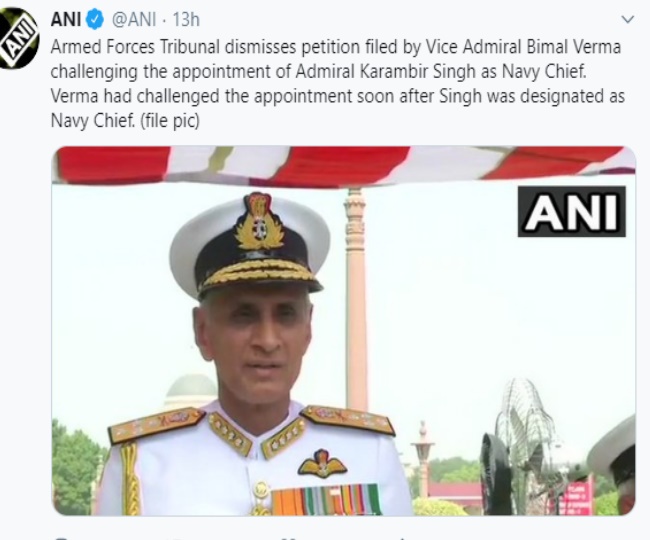The height and width of the screenshot is (540, 650).
Task: Click the ANI watermark in the photo
Action: [572, 212]
